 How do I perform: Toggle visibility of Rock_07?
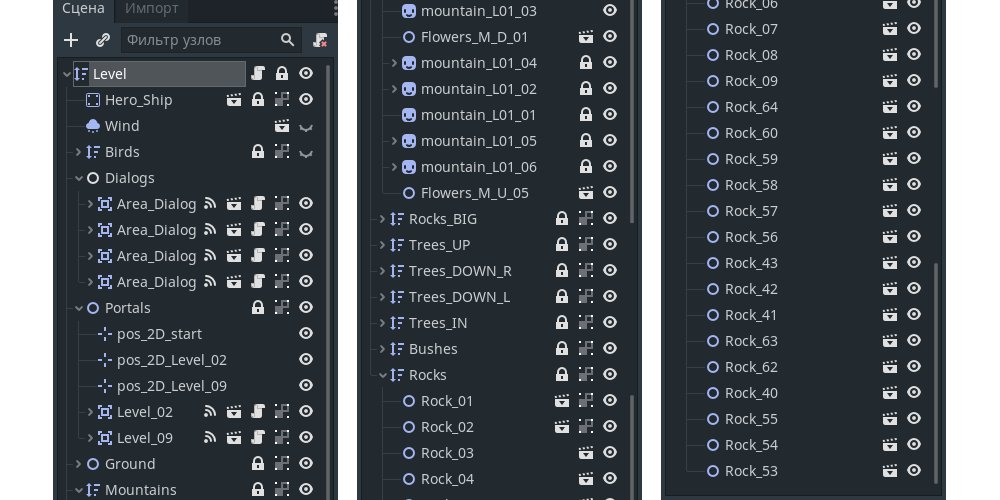(914, 29)
